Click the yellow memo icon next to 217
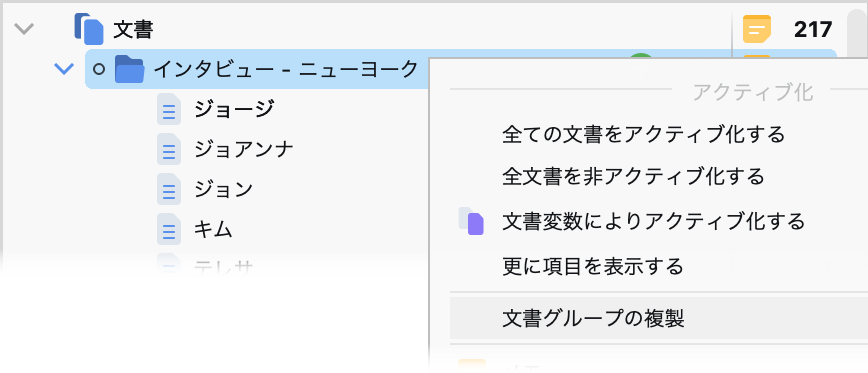Image resolution: width=868 pixels, height=373 pixels. click(757, 29)
